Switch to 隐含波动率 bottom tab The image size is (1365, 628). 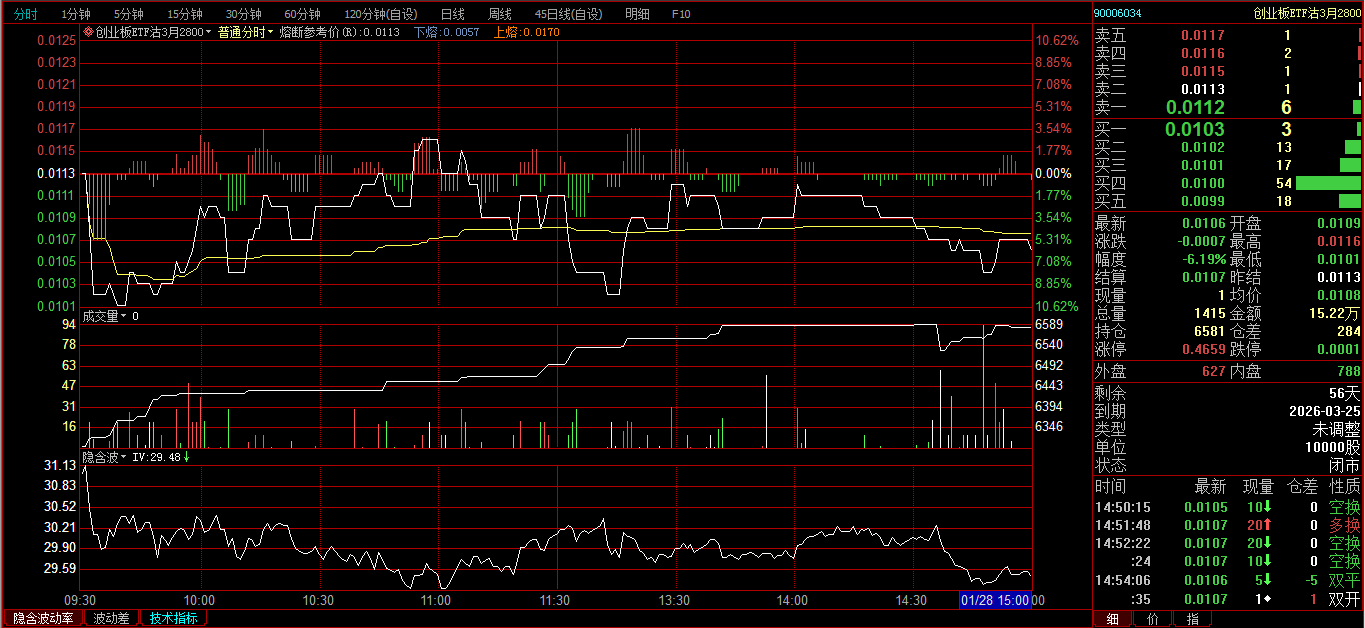click(x=43, y=618)
